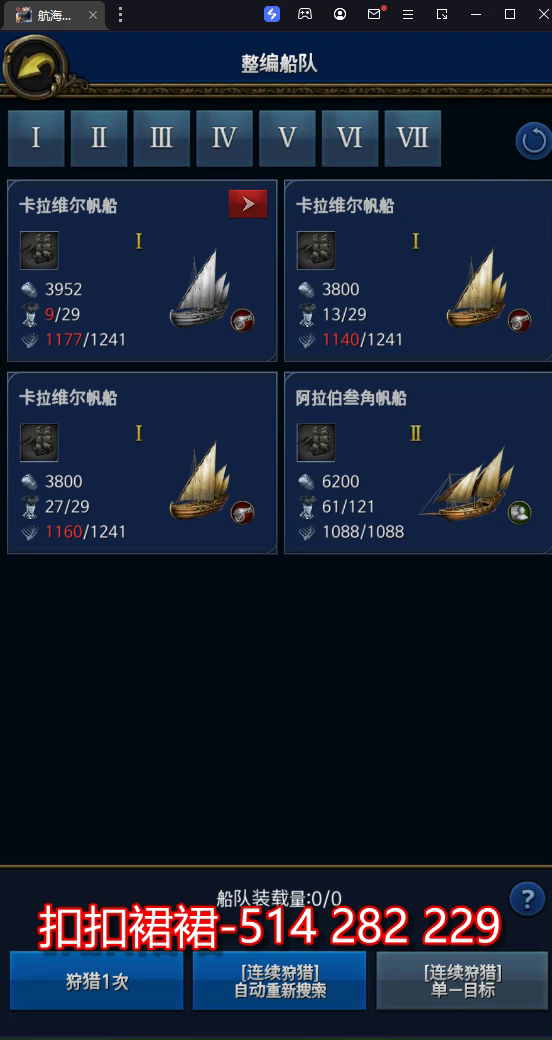Viewport: 552px width, 1040px height.
Task: Click the 狩猎1次 button
Action: [x=97, y=982]
